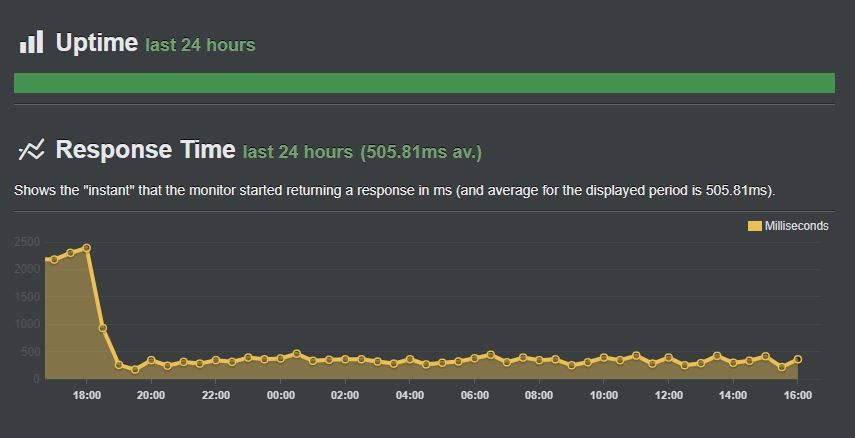Click the Uptime heading text
Image resolution: width=855 pixels, height=438 pixels.
click(x=97, y=42)
